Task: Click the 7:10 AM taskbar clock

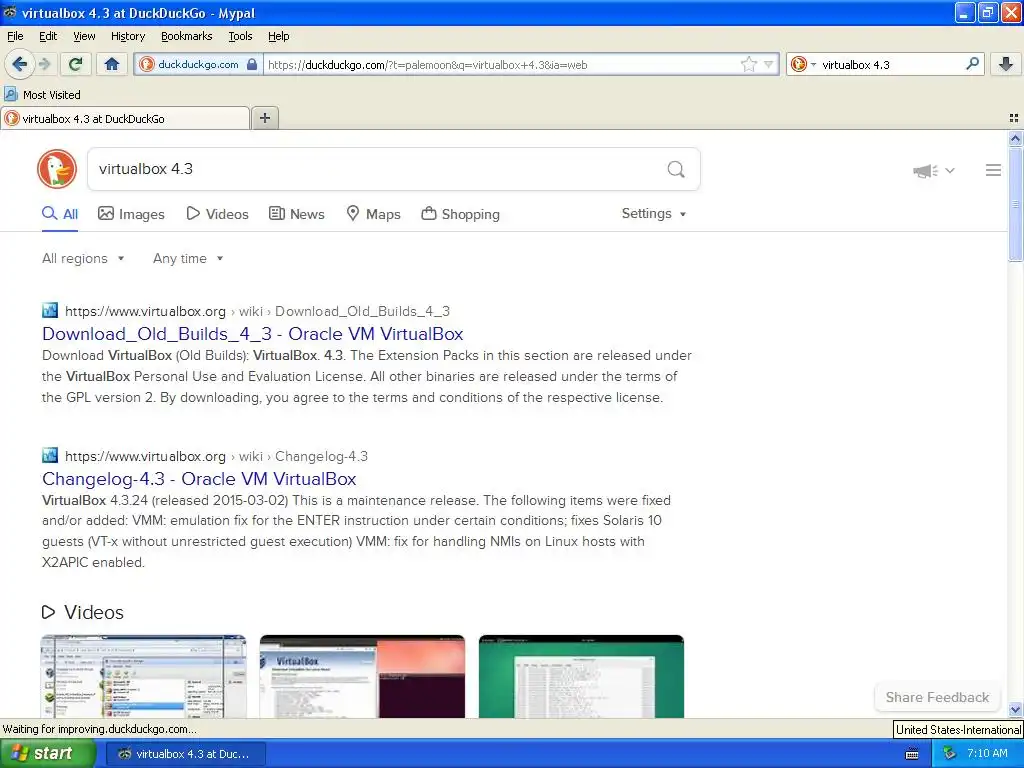Action: (x=987, y=753)
